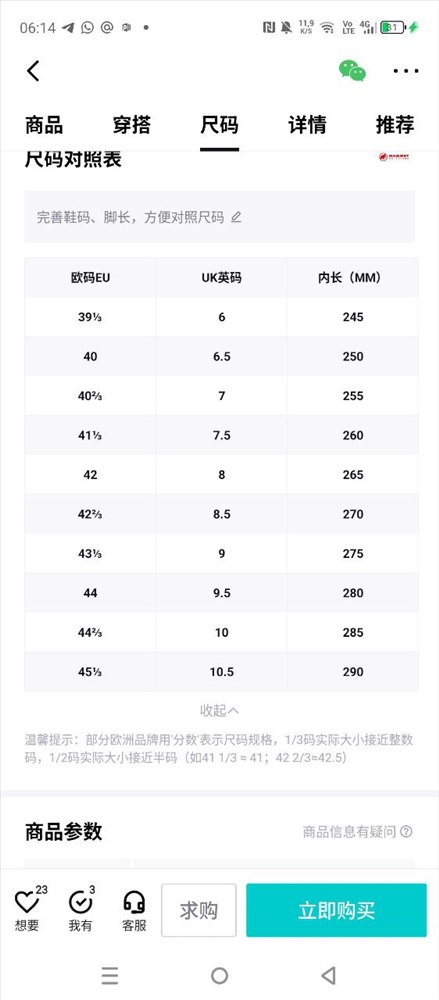Tap the 完善鞋码、脚长 input bar
The image size is (439, 1000).
(x=220, y=217)
